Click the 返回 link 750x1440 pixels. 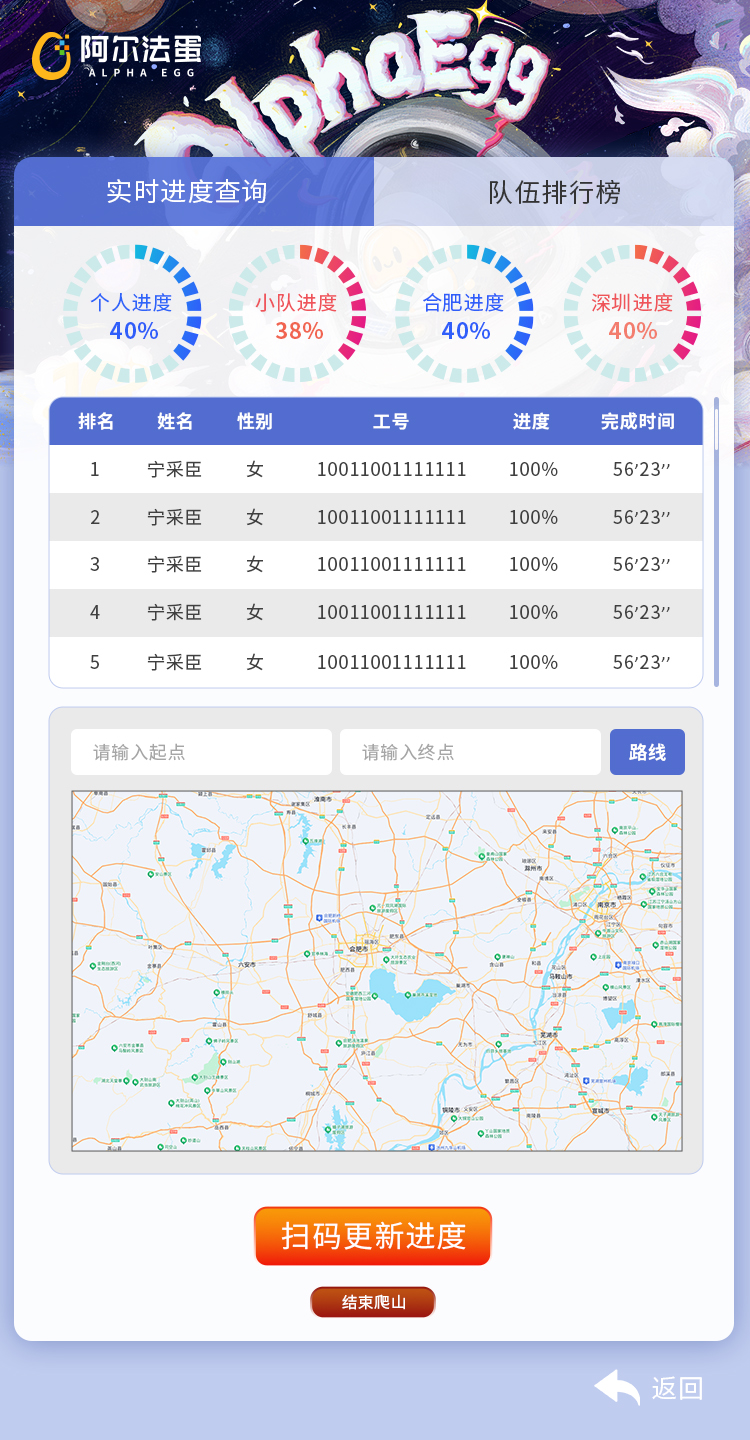[678, 1388]
